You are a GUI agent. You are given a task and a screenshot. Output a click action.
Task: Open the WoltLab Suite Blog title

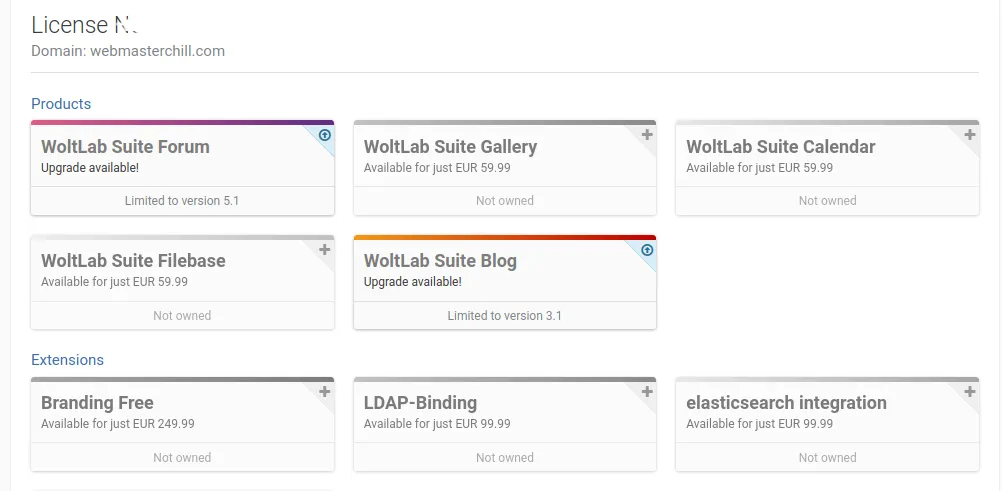click(x=440, y=261)
